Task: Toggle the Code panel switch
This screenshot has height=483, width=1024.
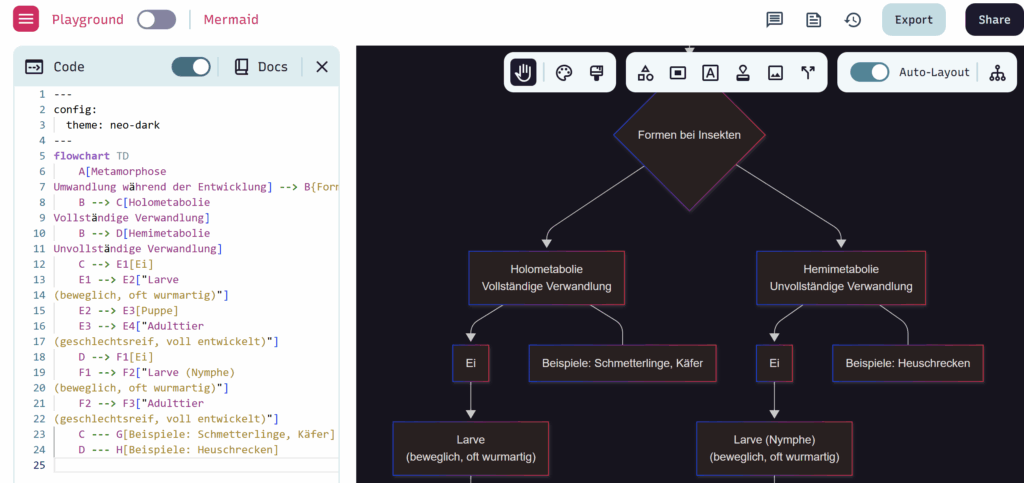Action: point(191,67)
